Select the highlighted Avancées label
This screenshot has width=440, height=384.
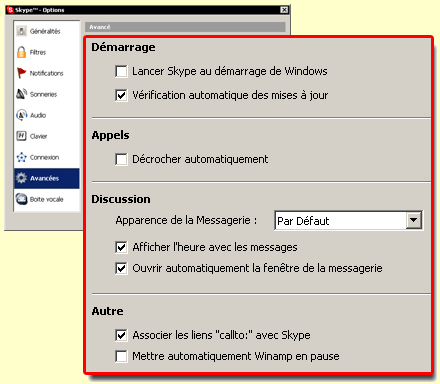(44, 178)
